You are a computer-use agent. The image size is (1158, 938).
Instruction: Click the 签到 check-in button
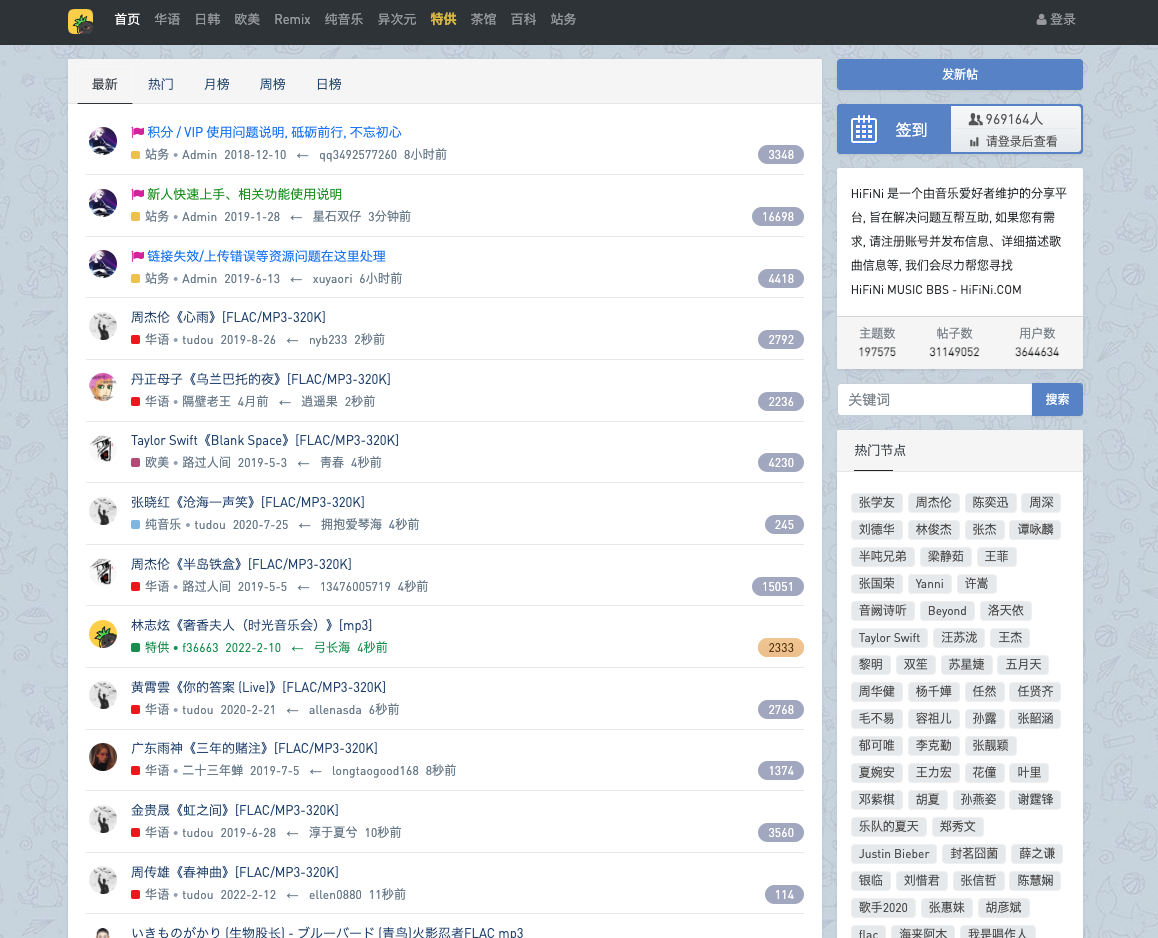point(894,129)
